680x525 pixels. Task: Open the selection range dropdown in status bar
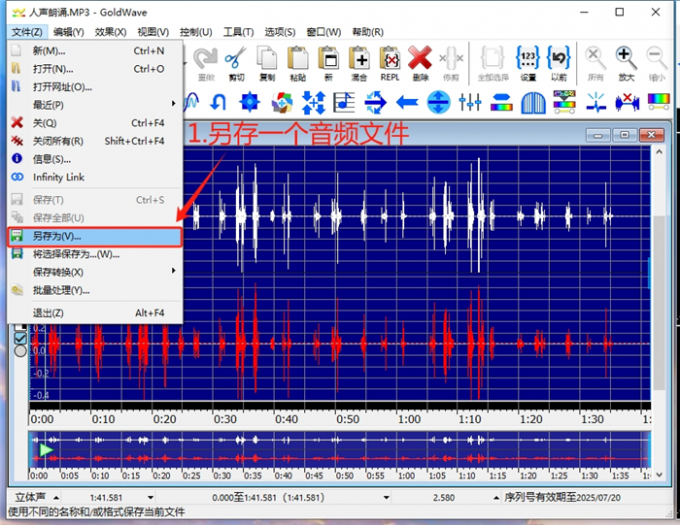[386, 498]
